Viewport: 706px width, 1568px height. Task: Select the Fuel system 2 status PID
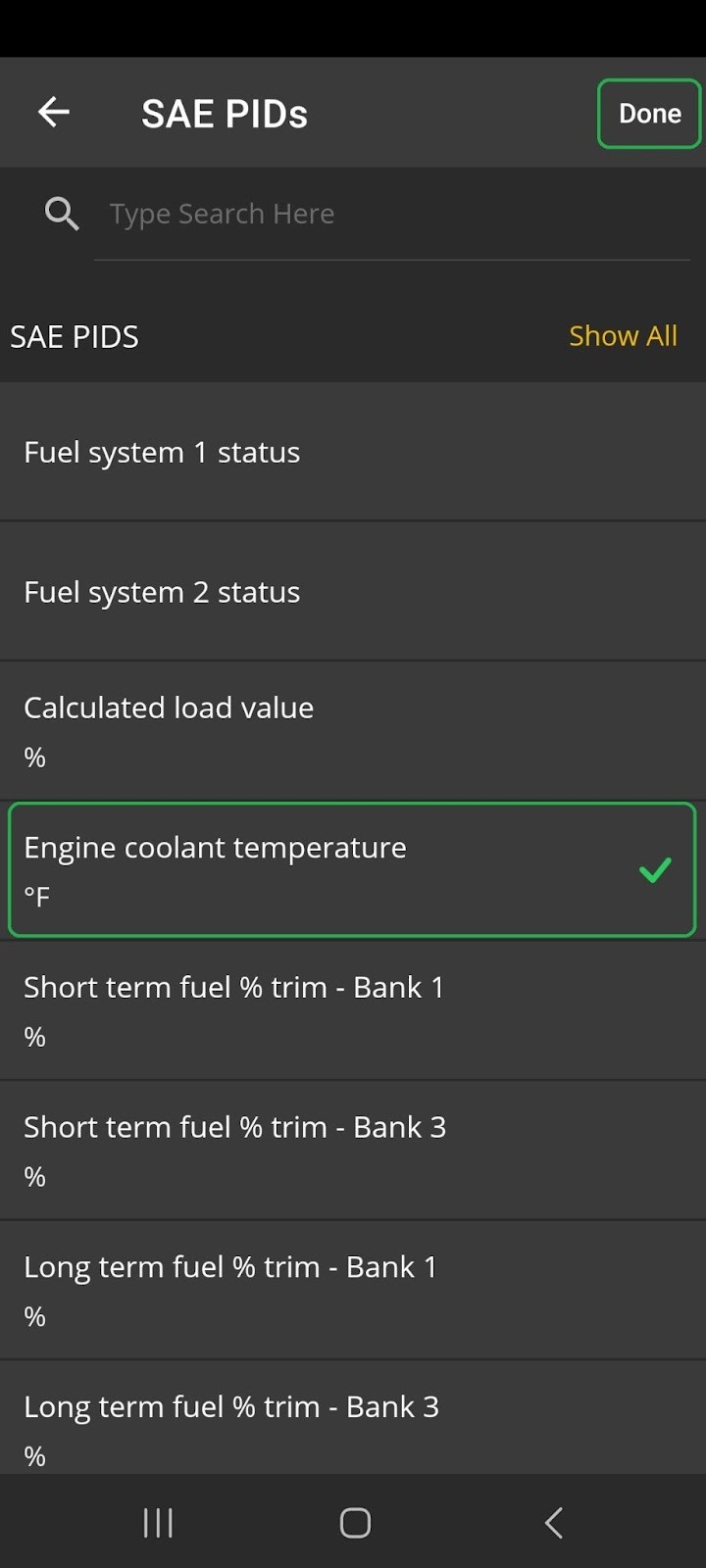click(353, 591)
